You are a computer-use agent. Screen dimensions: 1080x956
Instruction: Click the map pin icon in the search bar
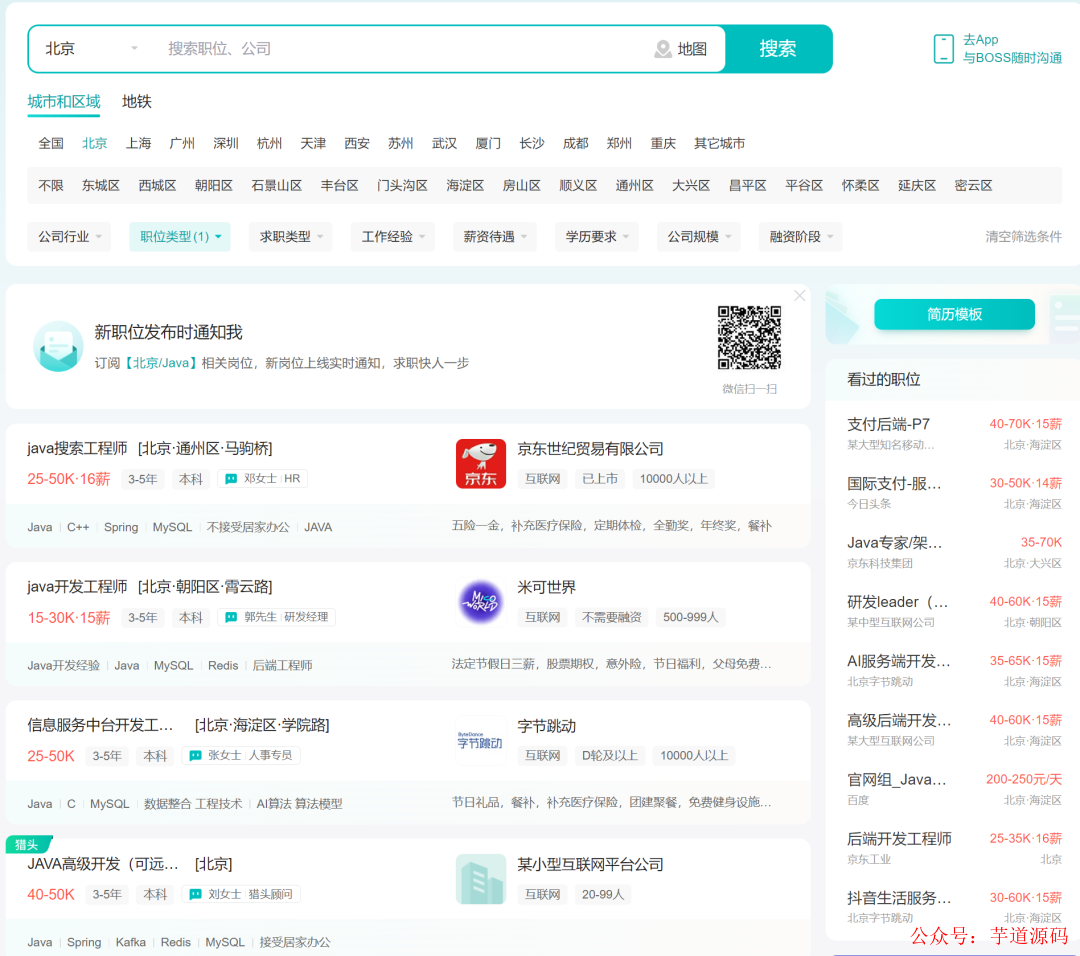pos(663,49)
